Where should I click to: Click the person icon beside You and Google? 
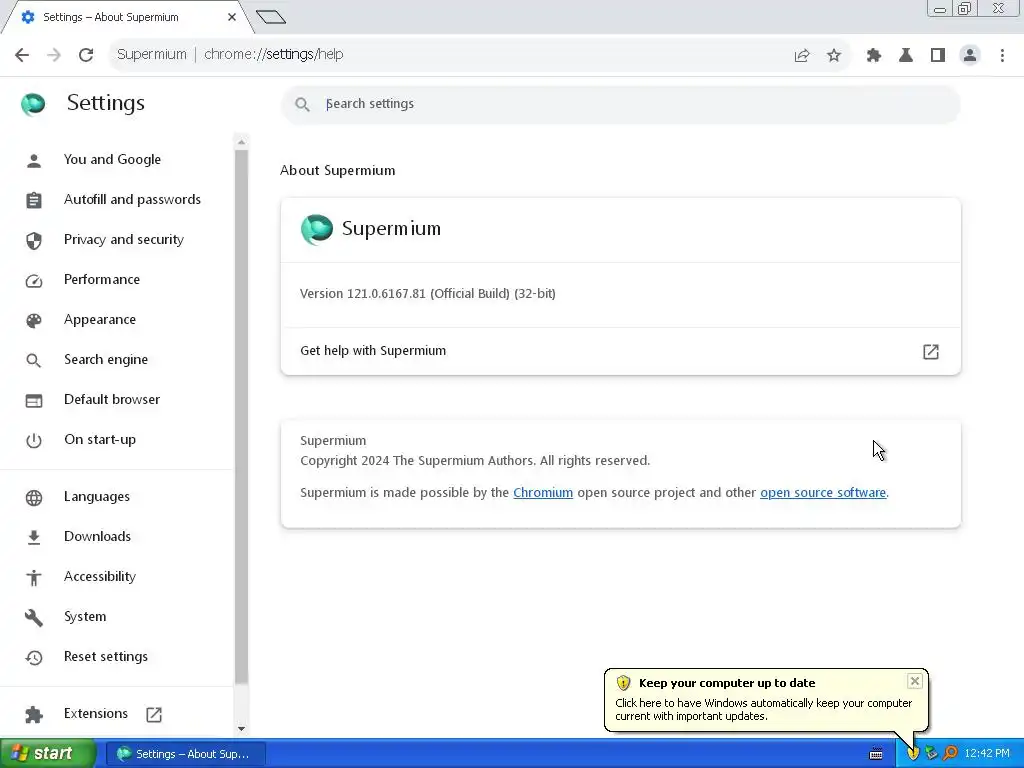pyautogui.click(x=34, y=161)
